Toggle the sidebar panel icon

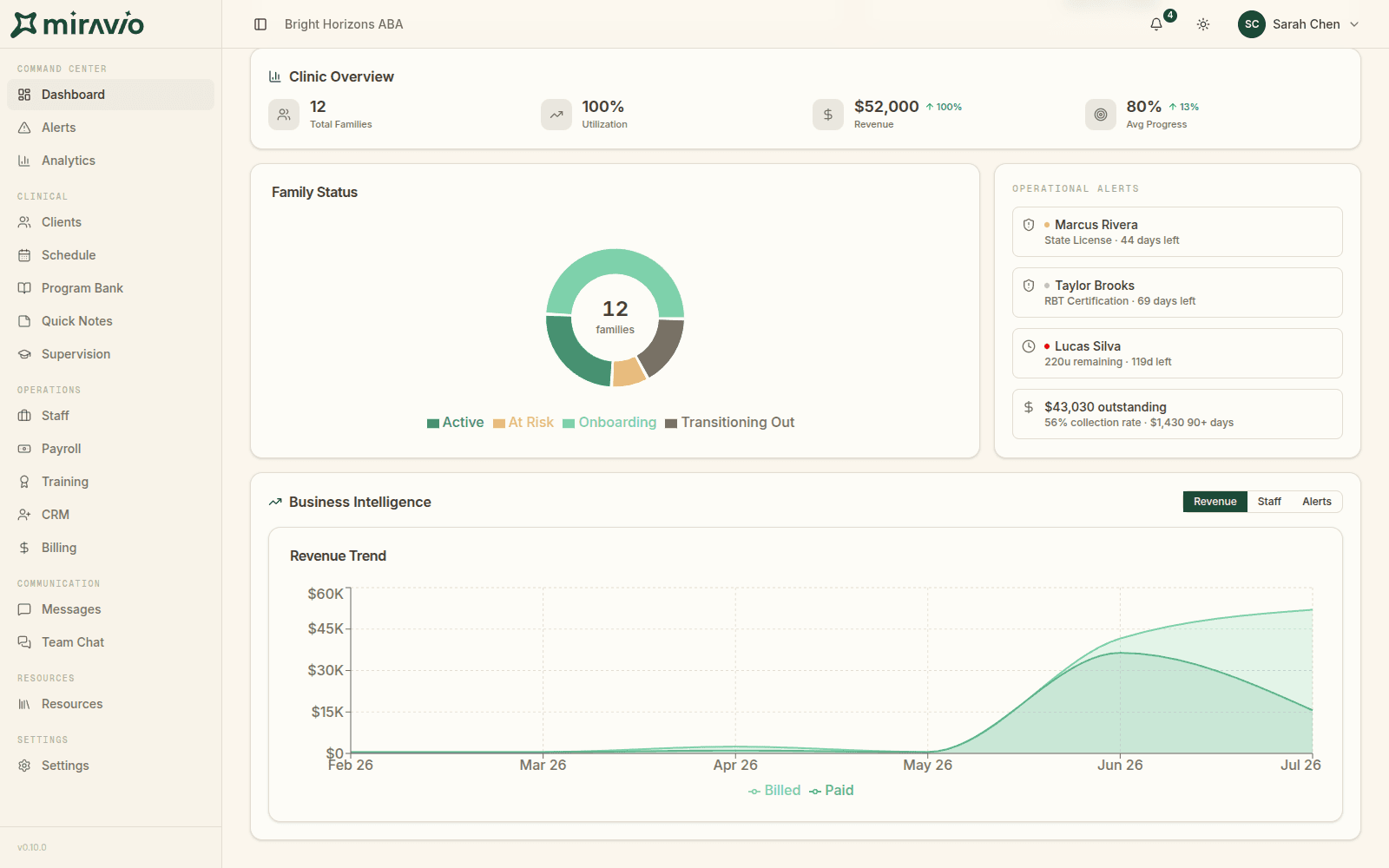[260, 24]
